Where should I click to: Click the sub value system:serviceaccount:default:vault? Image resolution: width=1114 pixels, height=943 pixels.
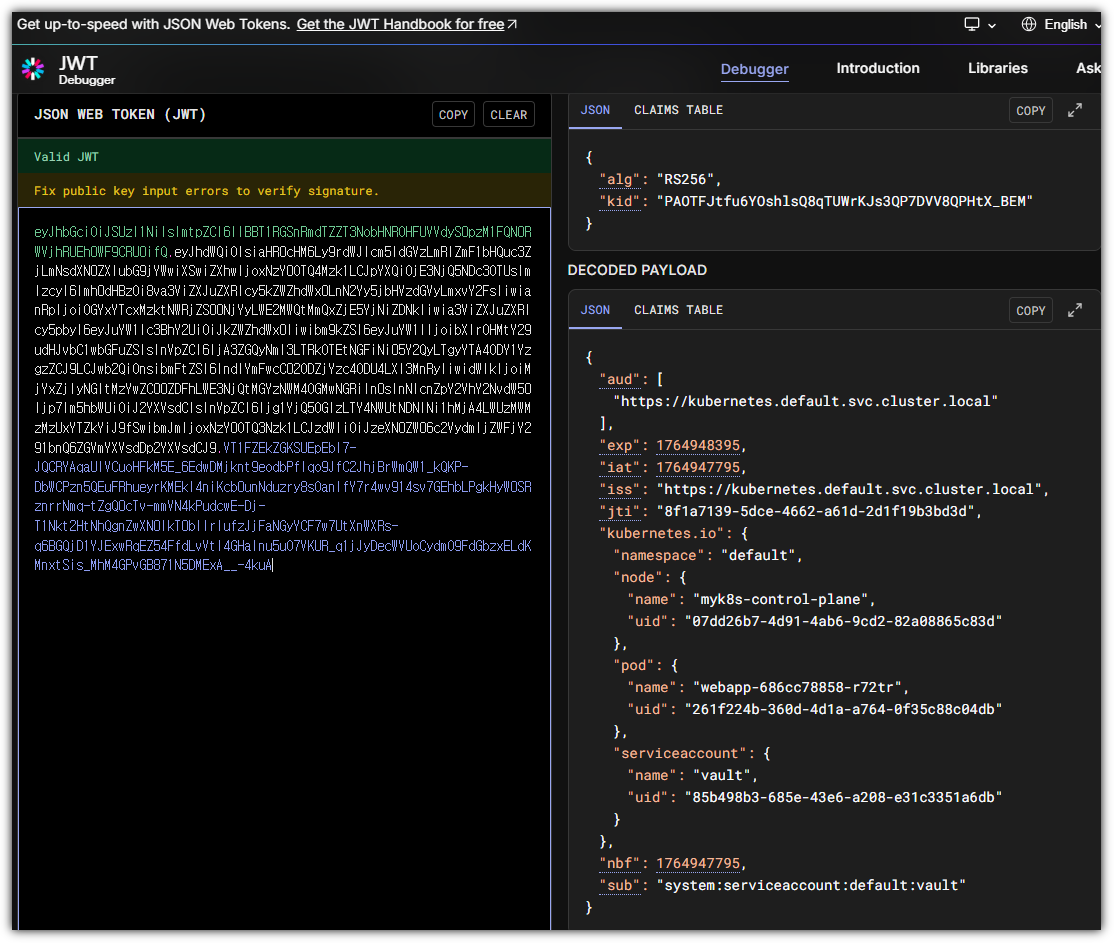coord(811,885)
